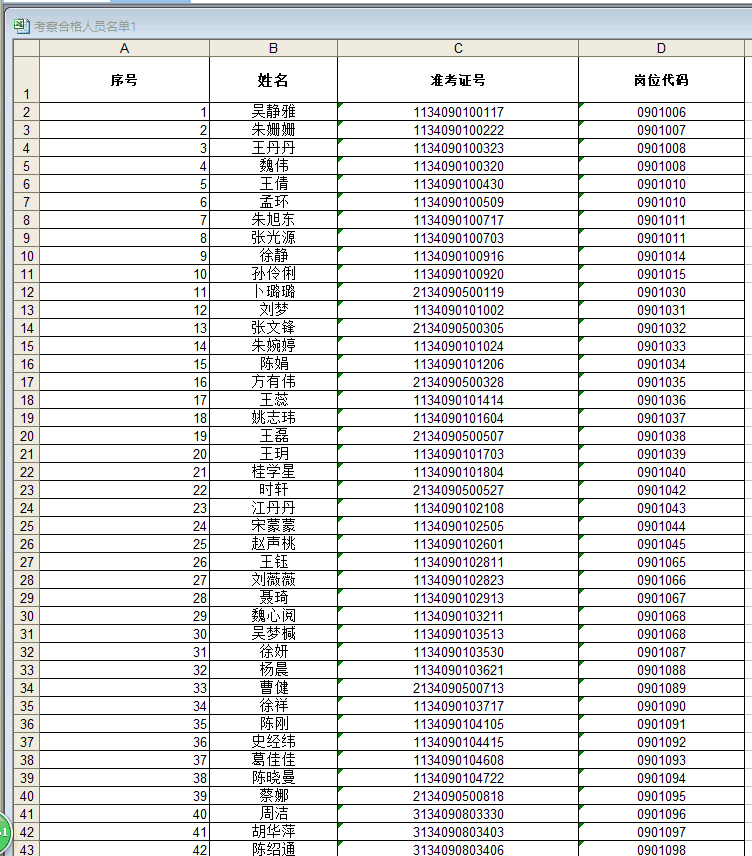This screenshot has height=856, width=752.
Task: Select the cell with job code 0901006
Action: pos(661,112)
